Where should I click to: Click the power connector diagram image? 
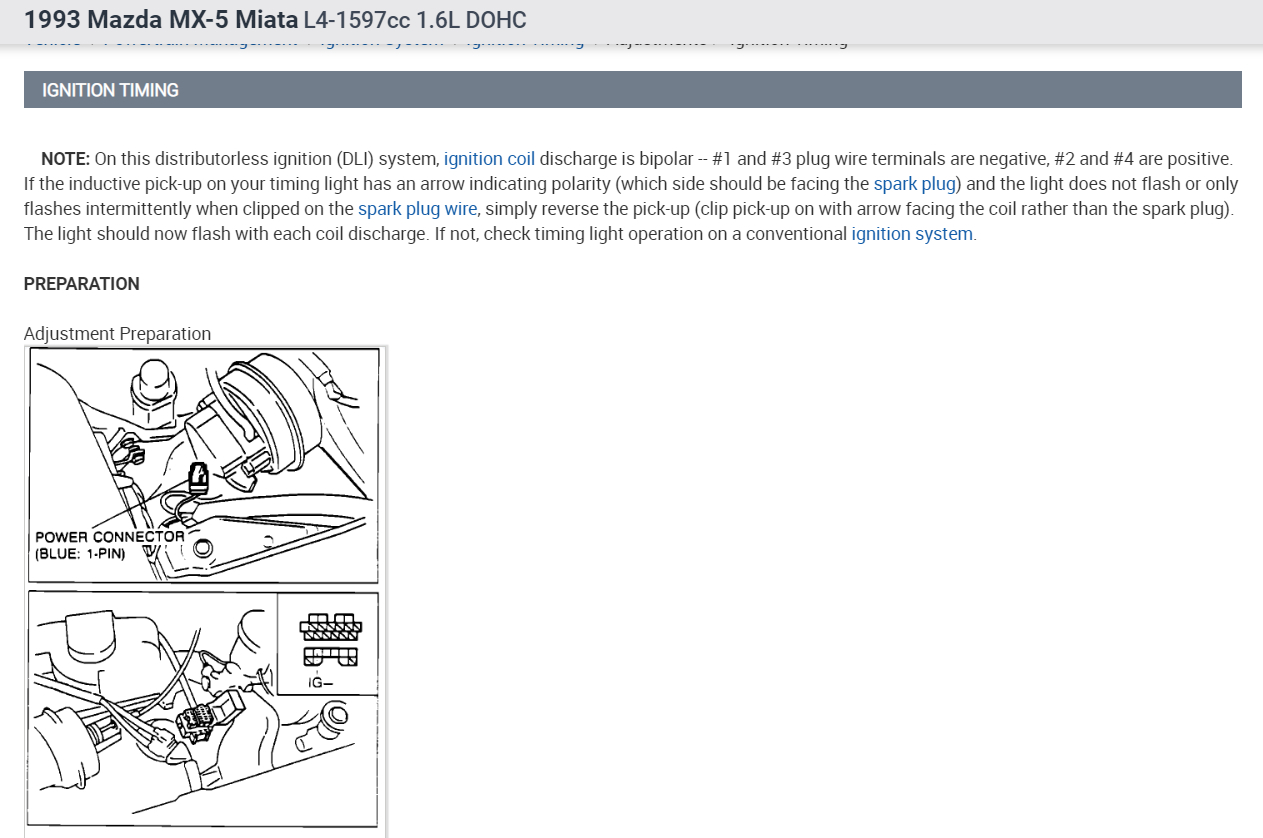pos(204,465)
